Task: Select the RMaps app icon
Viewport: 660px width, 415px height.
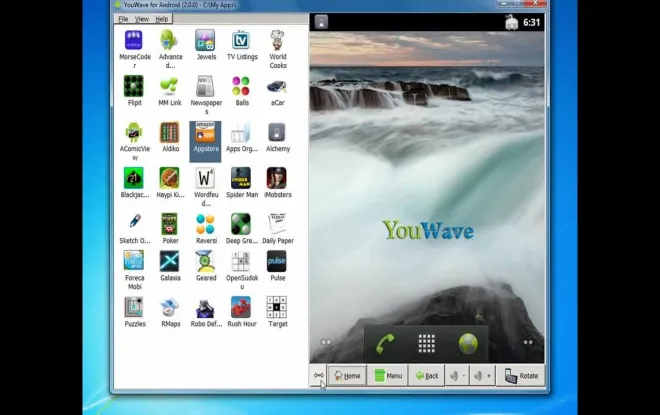Action: click(170, 307)
